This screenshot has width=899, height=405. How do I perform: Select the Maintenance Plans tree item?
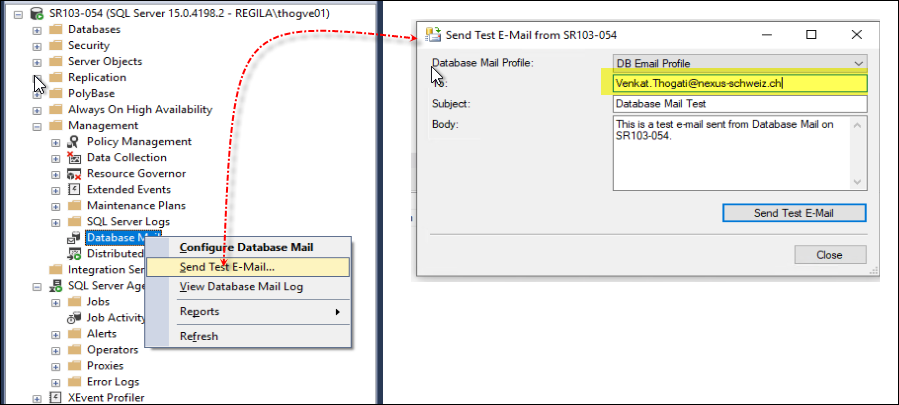click(136, 205)
